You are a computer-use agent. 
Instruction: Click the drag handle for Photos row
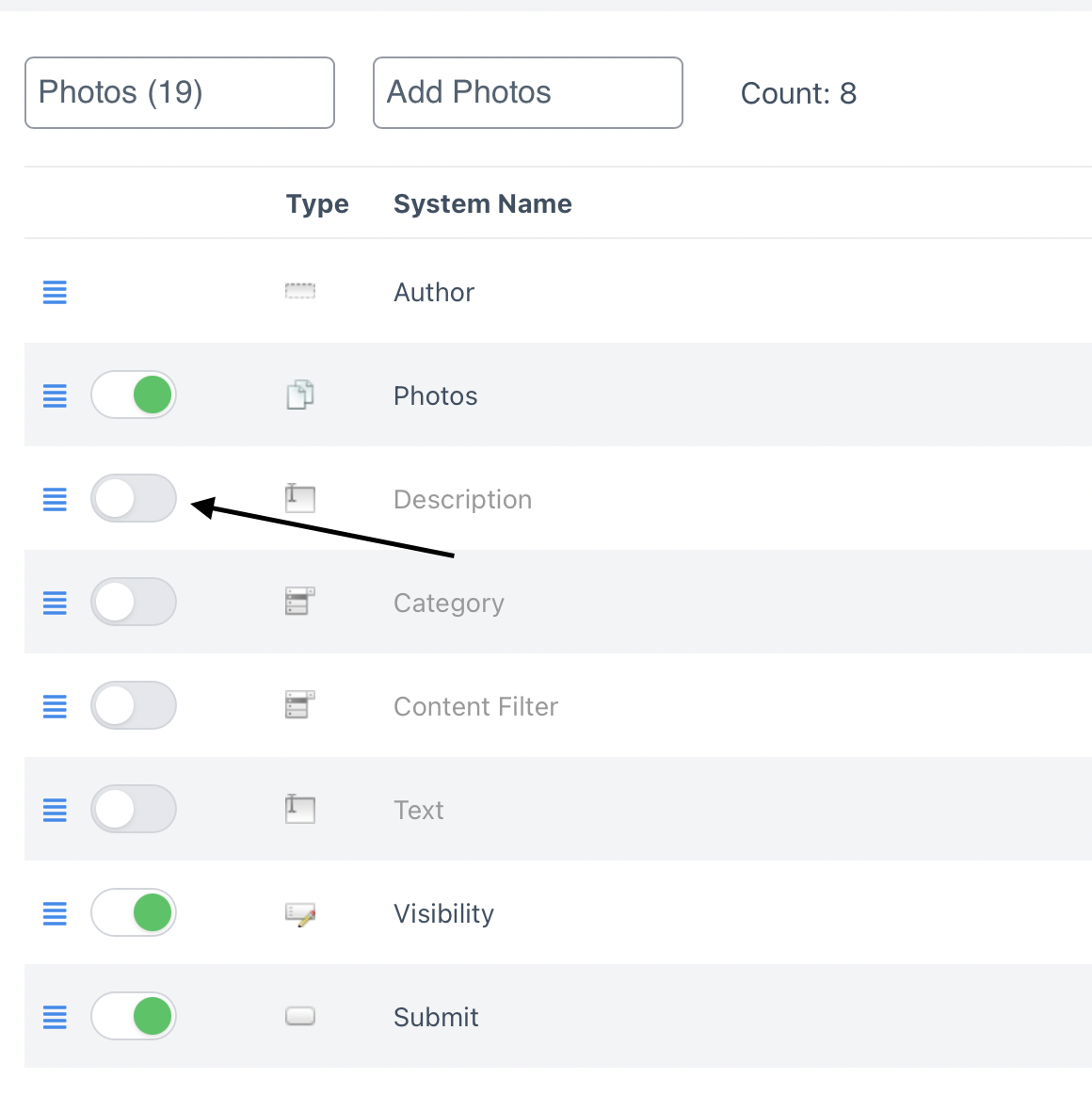tap(55, 395)
